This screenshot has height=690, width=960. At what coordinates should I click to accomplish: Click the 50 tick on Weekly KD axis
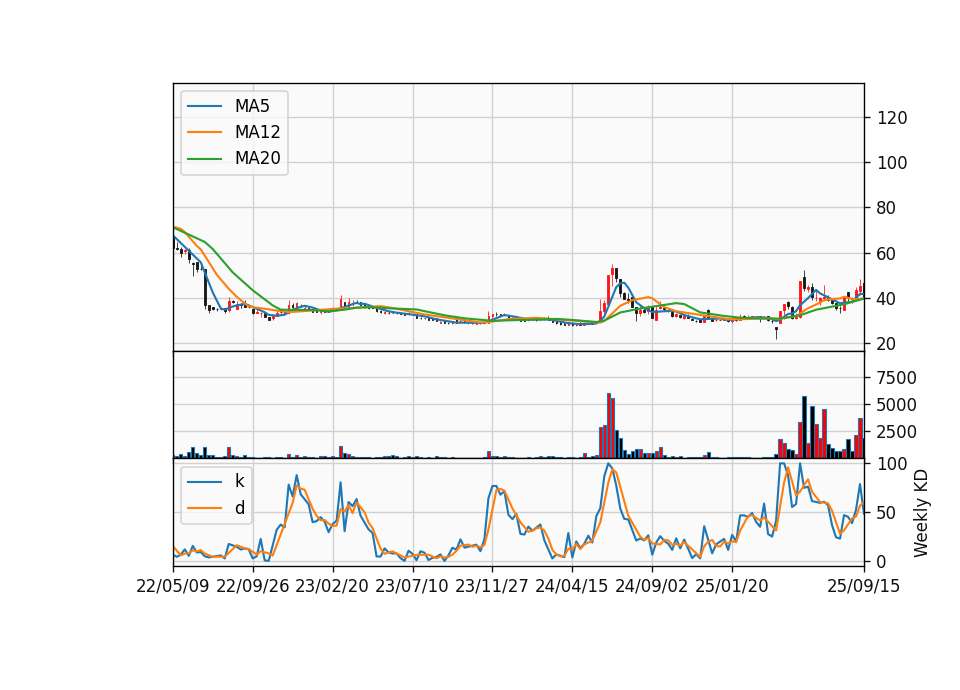coord(887,512)
